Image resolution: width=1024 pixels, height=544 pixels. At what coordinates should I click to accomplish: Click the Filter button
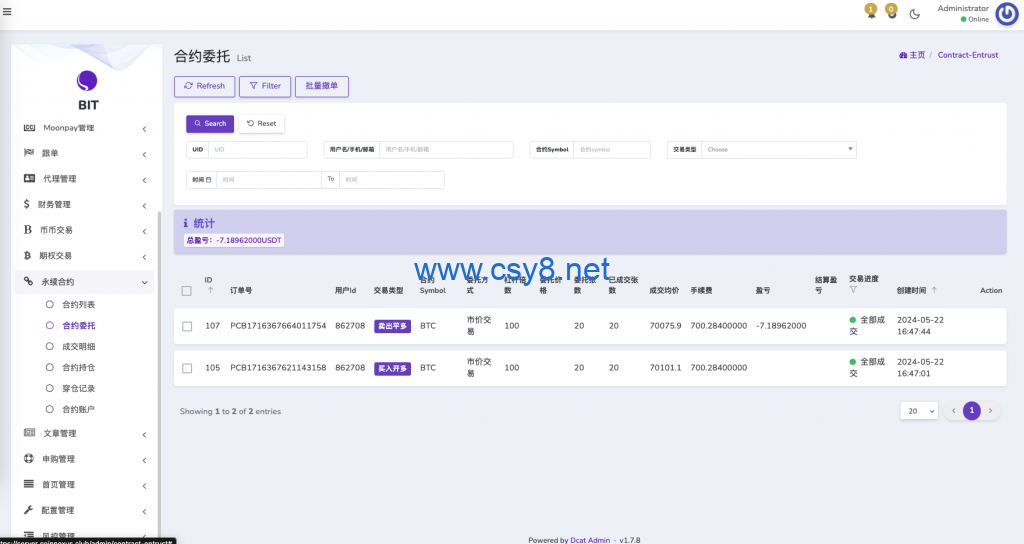[264, 86]
